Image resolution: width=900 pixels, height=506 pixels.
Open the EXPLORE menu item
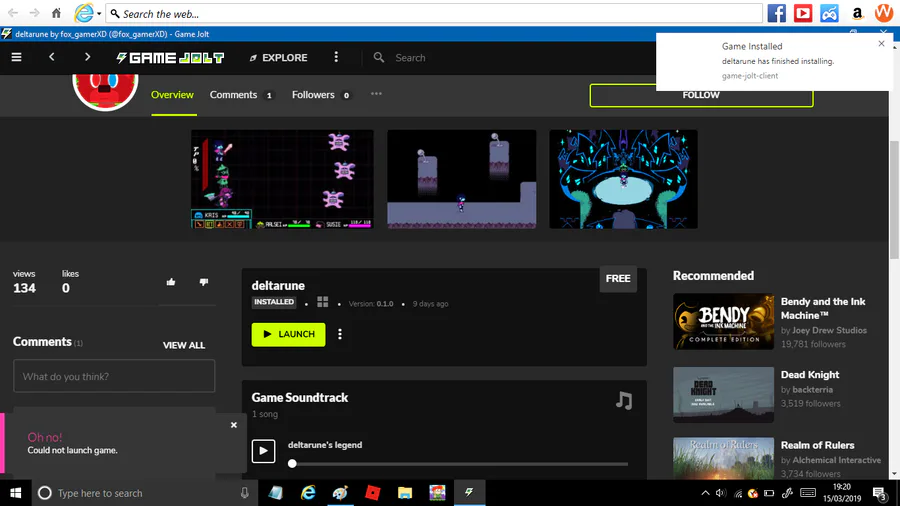click(x=278, y=57)
